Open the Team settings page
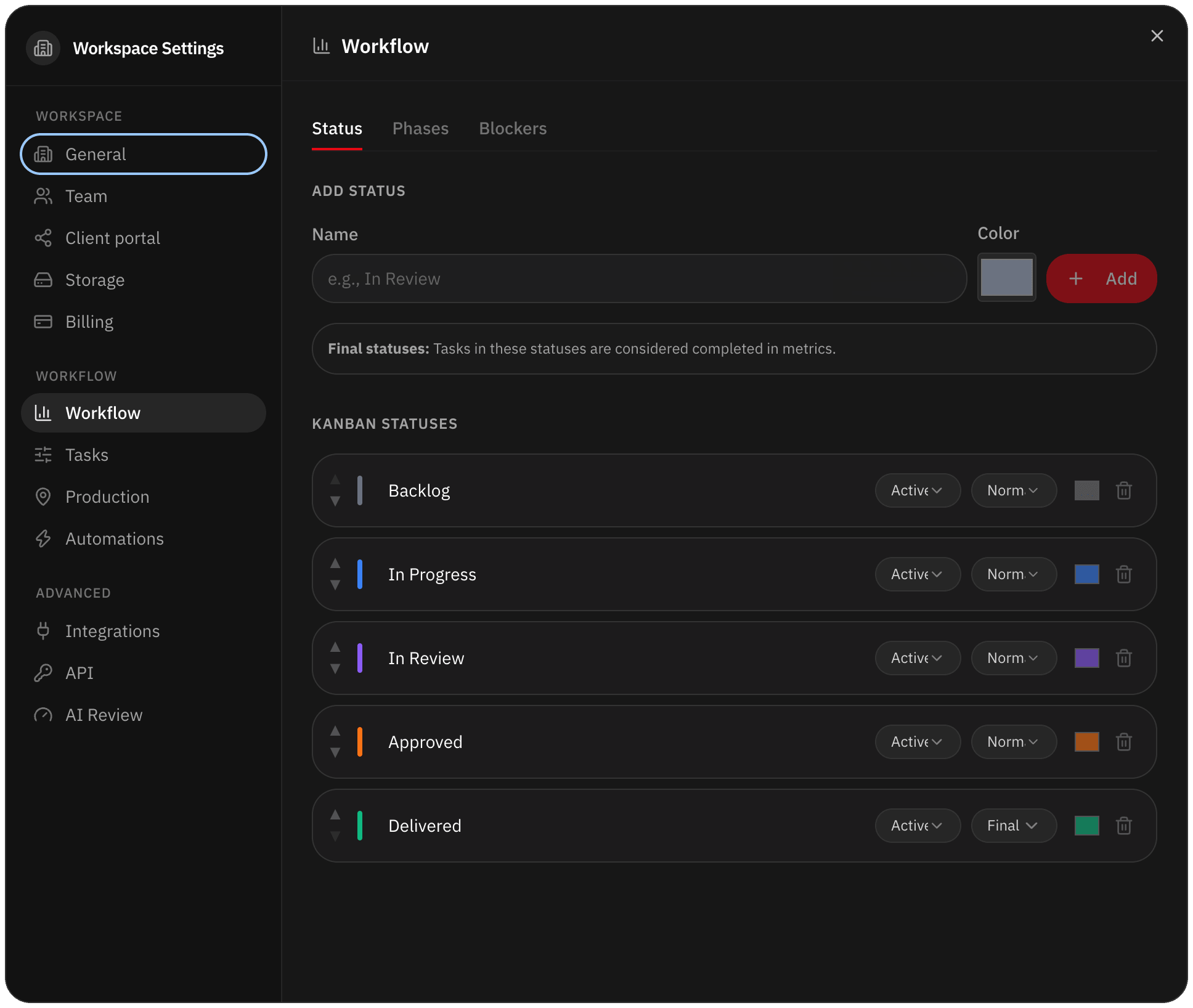 [144, 196]
